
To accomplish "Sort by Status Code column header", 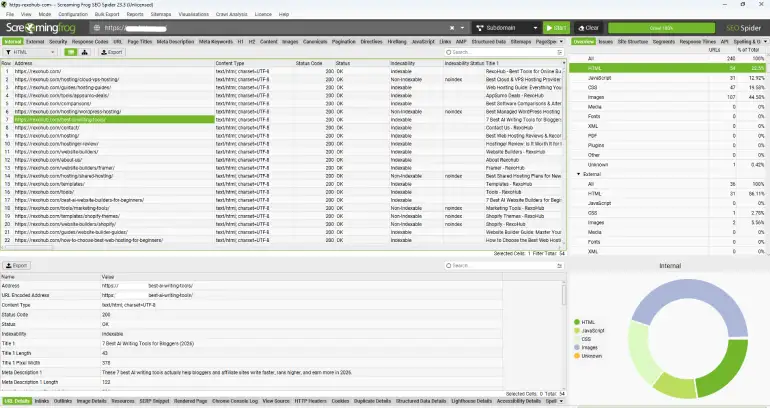I will click(314, 63).
